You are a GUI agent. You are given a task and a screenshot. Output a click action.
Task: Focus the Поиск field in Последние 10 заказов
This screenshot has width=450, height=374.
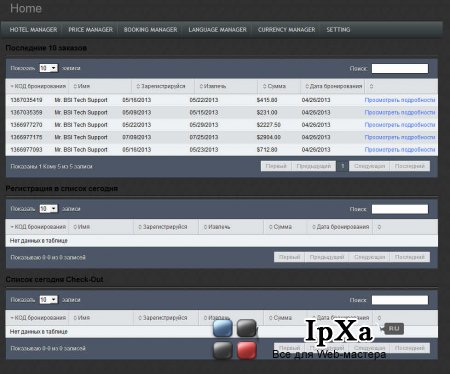400,68
